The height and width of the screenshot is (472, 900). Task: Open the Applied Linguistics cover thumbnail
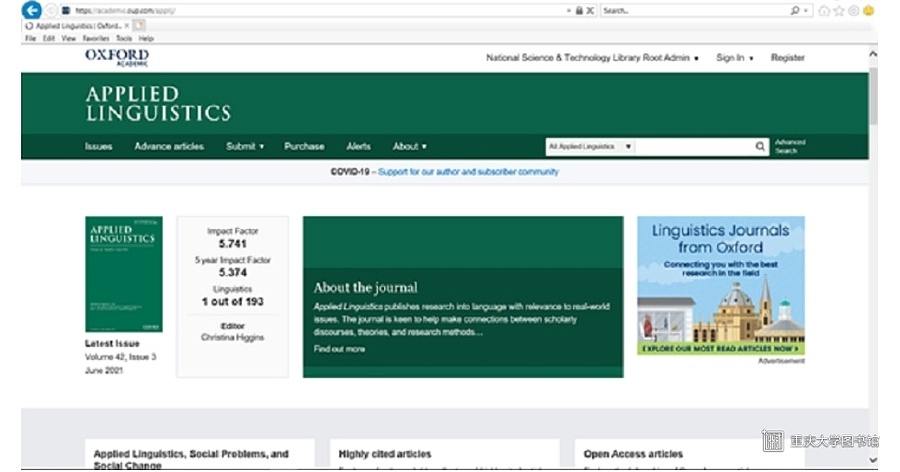pyautogui.click(x=124, y=274)
